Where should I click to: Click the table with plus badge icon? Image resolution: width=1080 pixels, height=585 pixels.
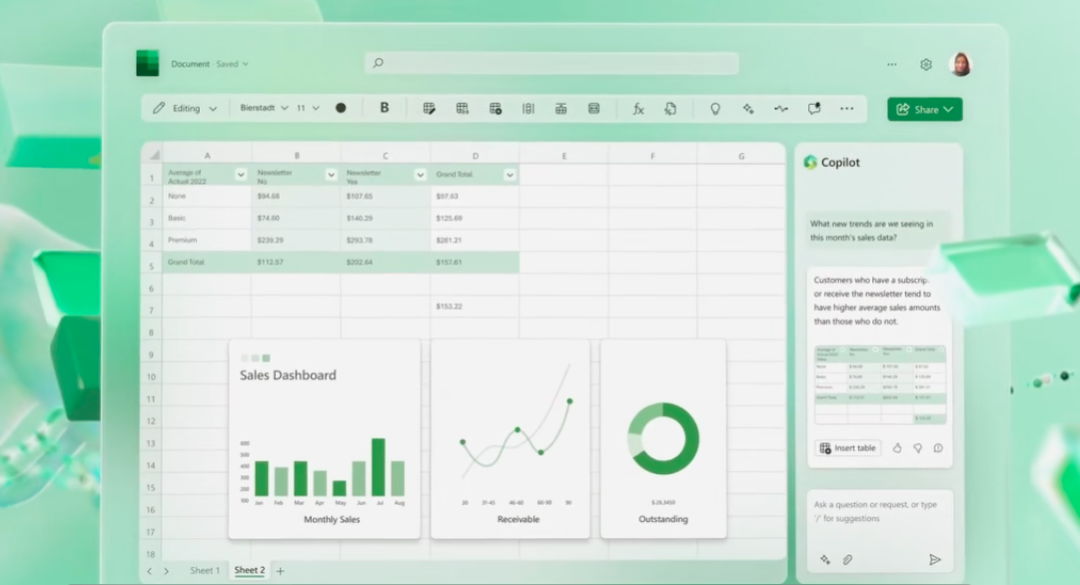495,108
